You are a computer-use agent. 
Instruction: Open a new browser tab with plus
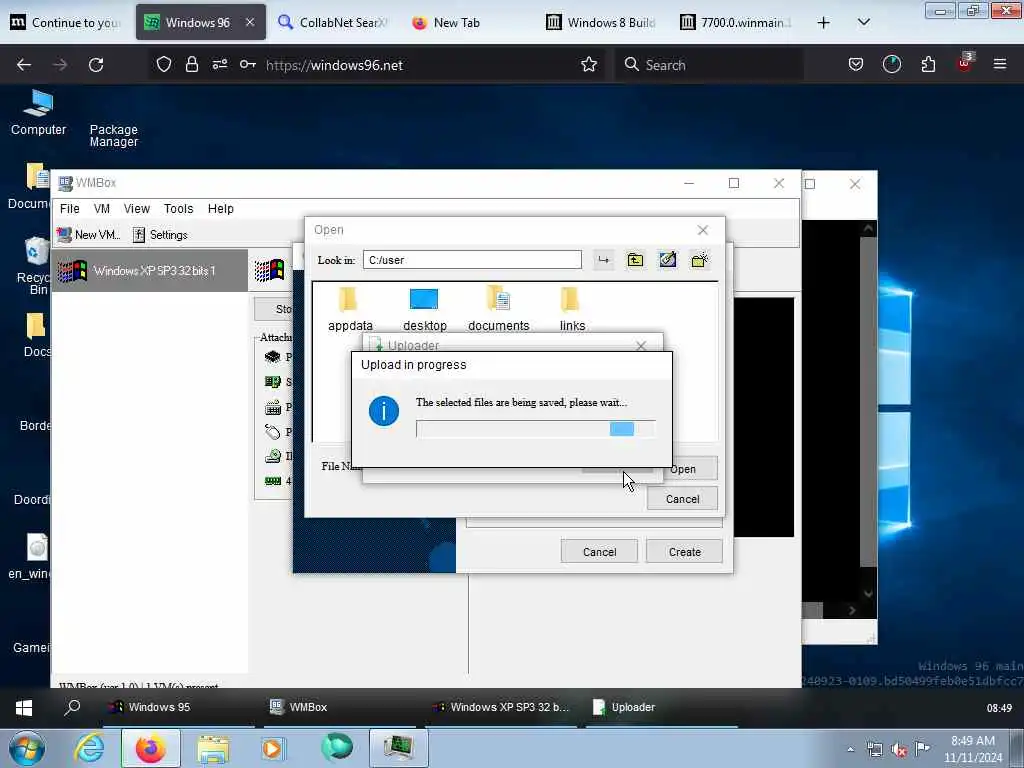click(824, 22)
